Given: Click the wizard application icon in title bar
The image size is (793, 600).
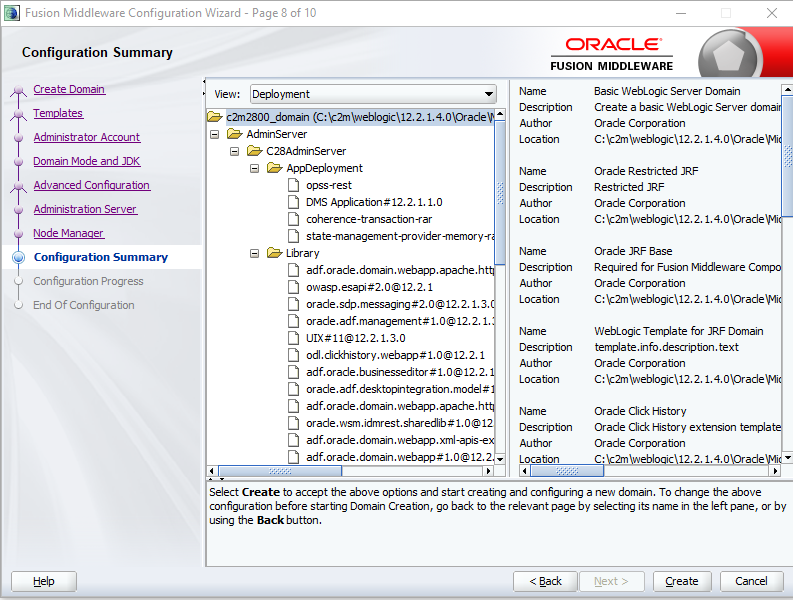Looking at the screenshot, I should [x=12, y=13].
